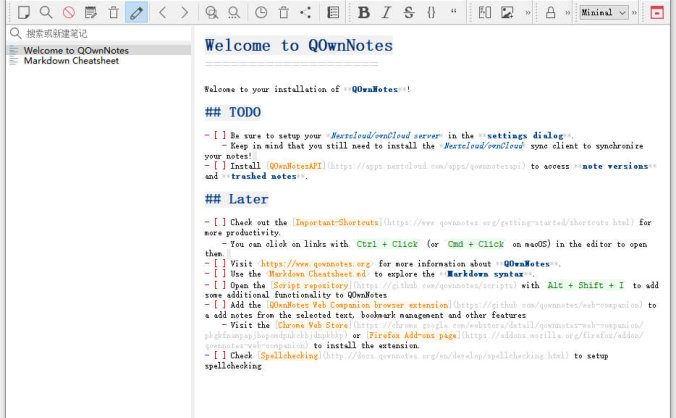The height and width of the screenshot is (418, 676).
Task: Click the padlock encryption icon
Action: click(x=551, y=12)
